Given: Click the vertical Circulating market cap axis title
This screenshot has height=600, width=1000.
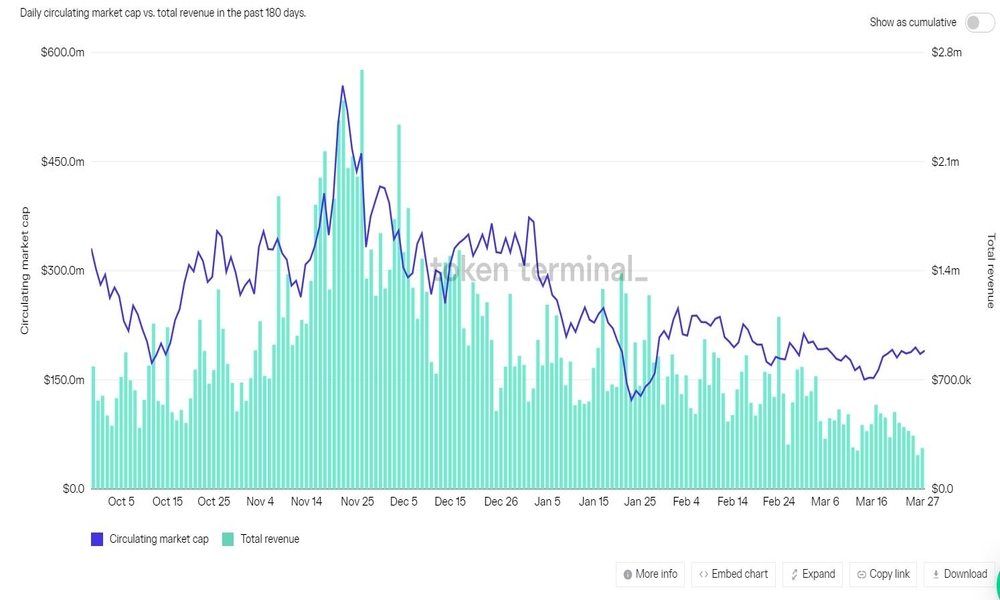Looking at the screenshot, I should point(25,270).
